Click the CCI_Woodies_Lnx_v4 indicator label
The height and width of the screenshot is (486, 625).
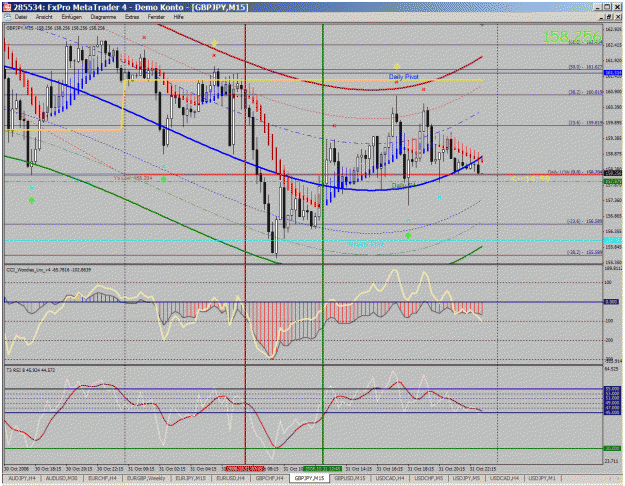point(49,270)
